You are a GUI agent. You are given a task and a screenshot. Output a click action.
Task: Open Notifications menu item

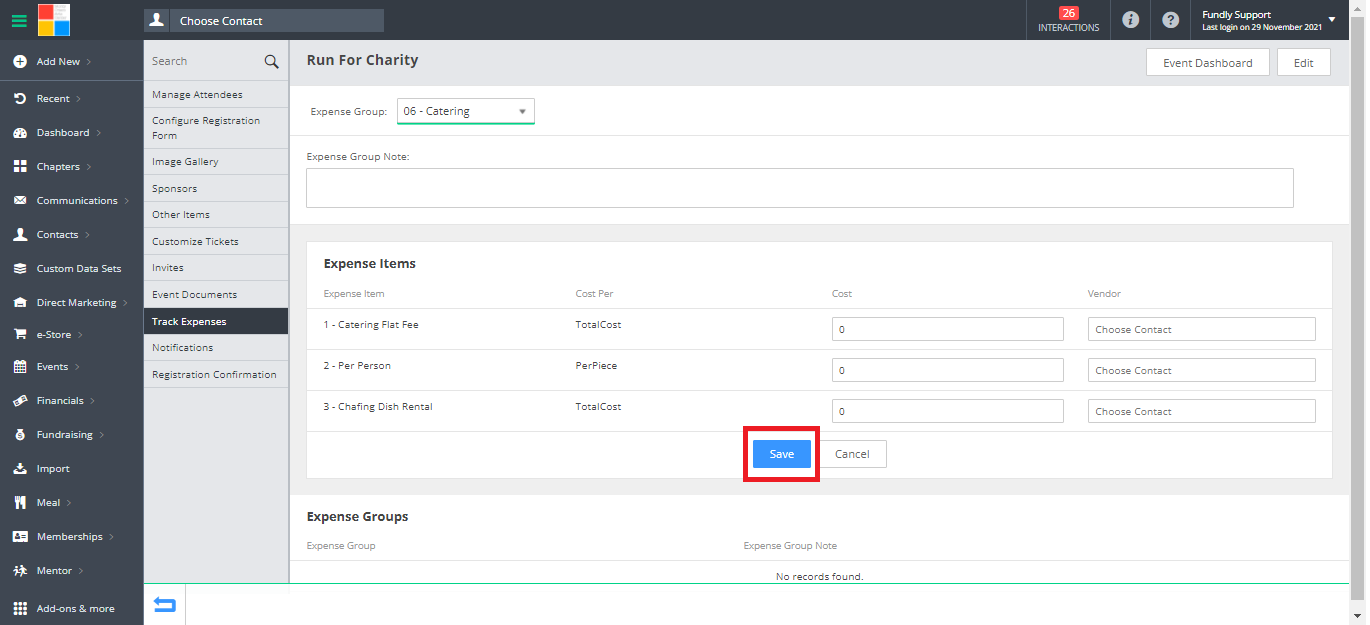point(216,348)
